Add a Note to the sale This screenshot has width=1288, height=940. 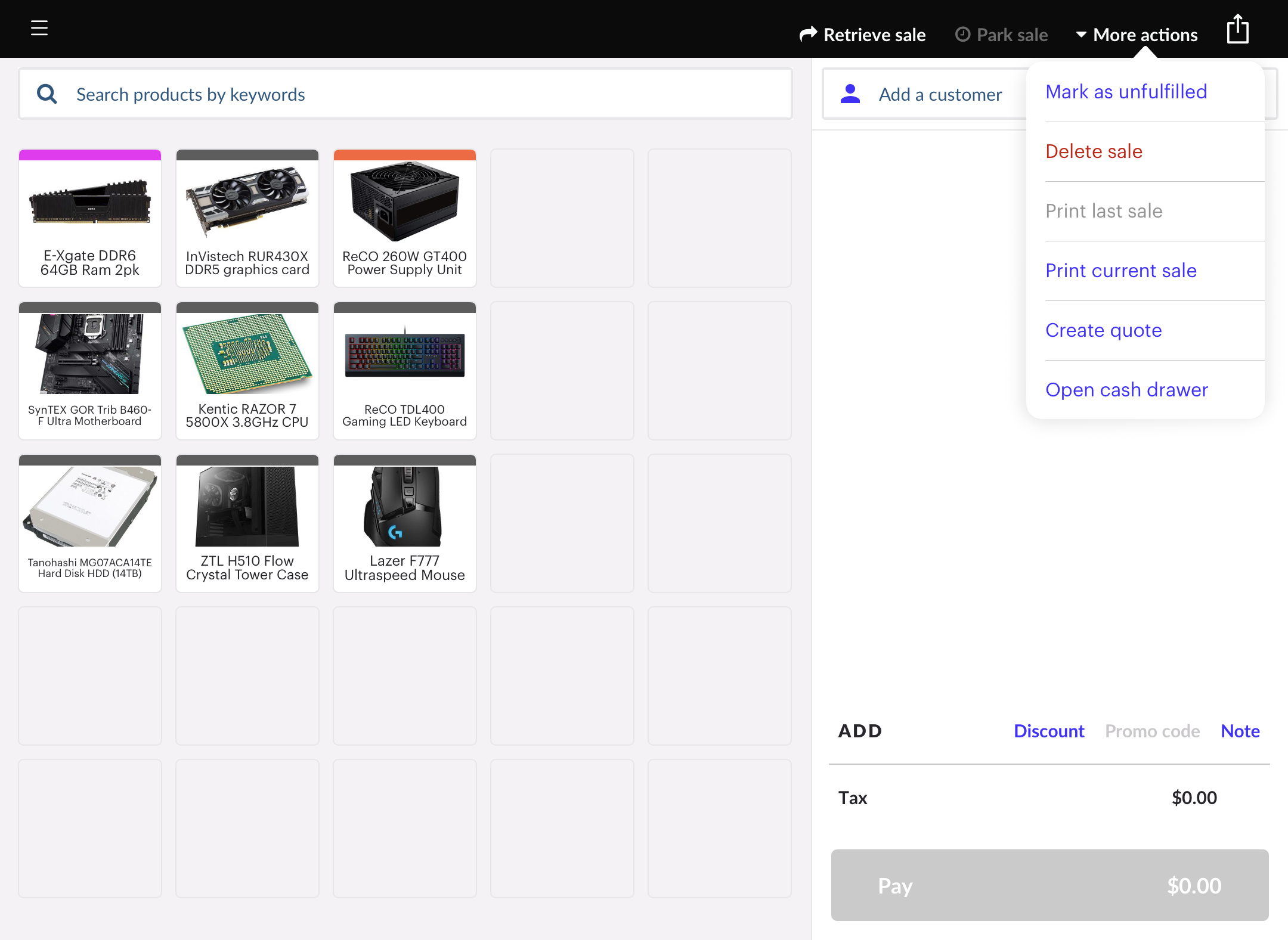coord(1240,731)
